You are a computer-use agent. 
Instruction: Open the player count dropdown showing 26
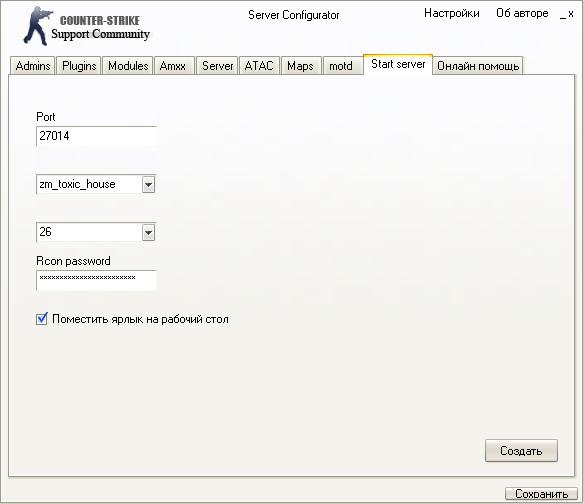(x=148, y=232)
